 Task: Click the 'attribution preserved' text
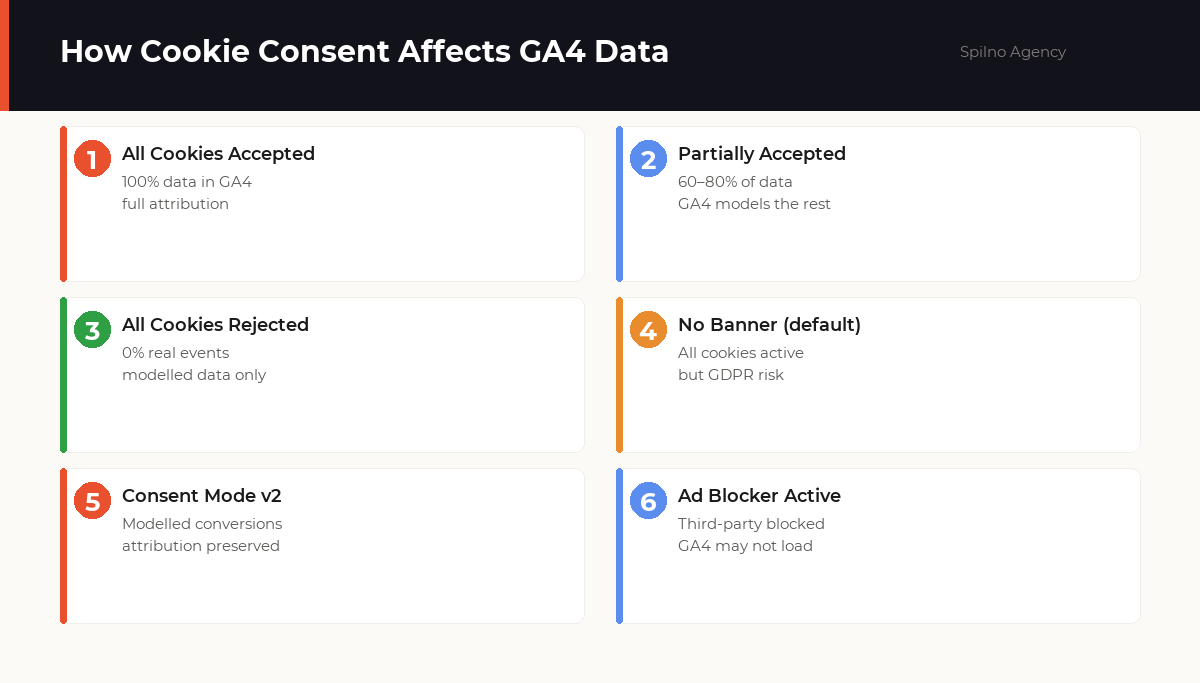tap(201, 546)
